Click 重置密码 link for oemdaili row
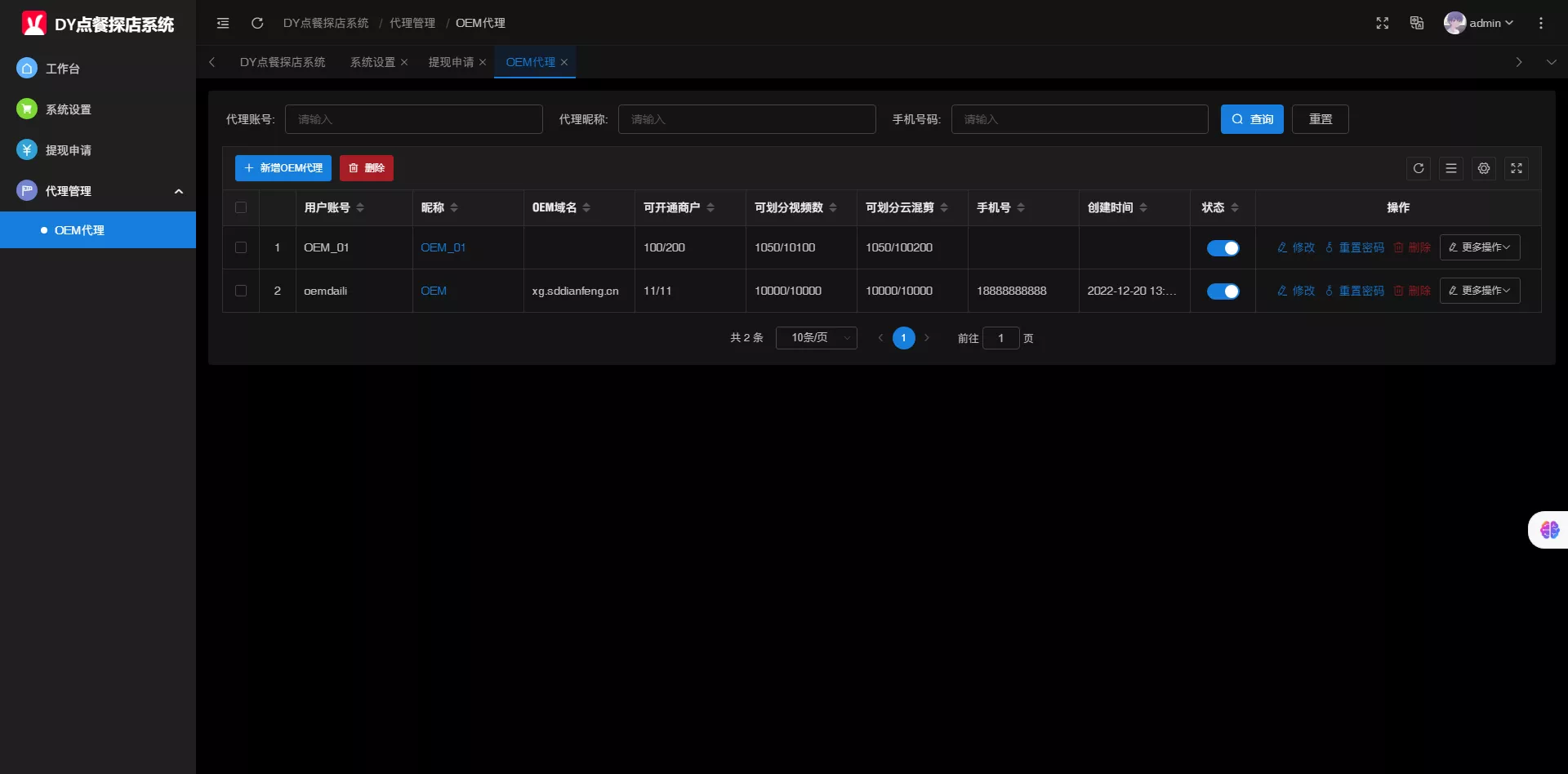The image size is (1568, 774). (x=1355, y=291)
